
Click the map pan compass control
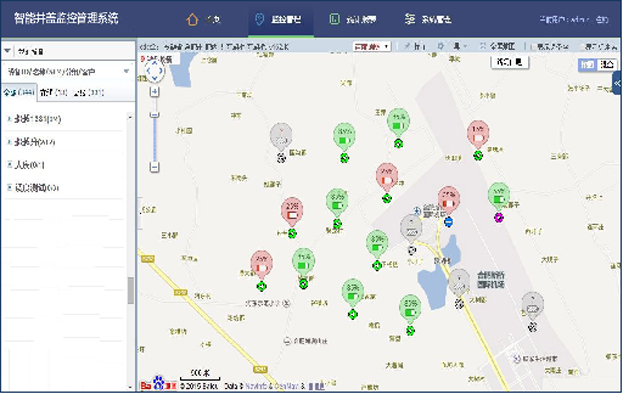155,71
